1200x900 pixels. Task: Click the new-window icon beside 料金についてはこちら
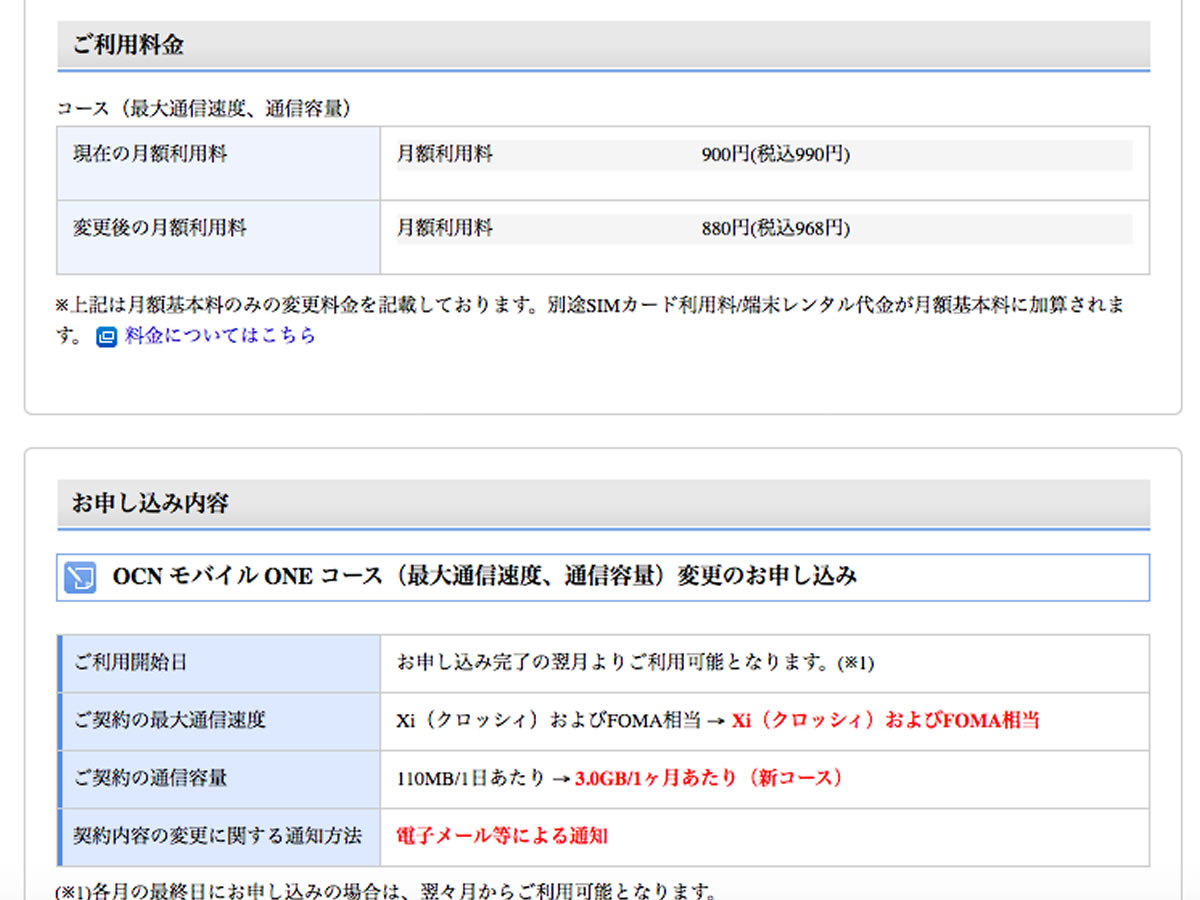(x=107, y=337)
